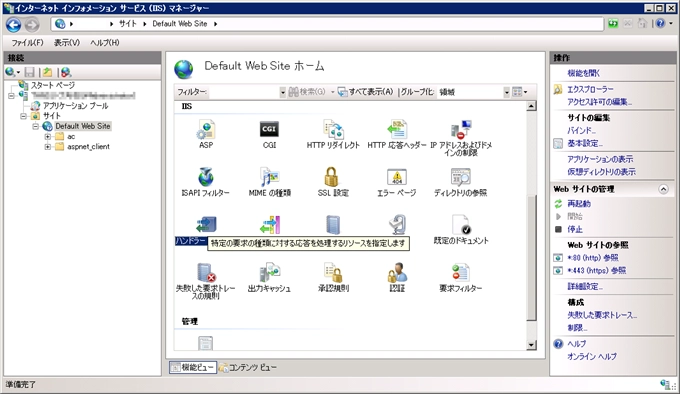Expand the aspnet_client folder node
This screenshot has height=394, width=680.
(48, 147)
